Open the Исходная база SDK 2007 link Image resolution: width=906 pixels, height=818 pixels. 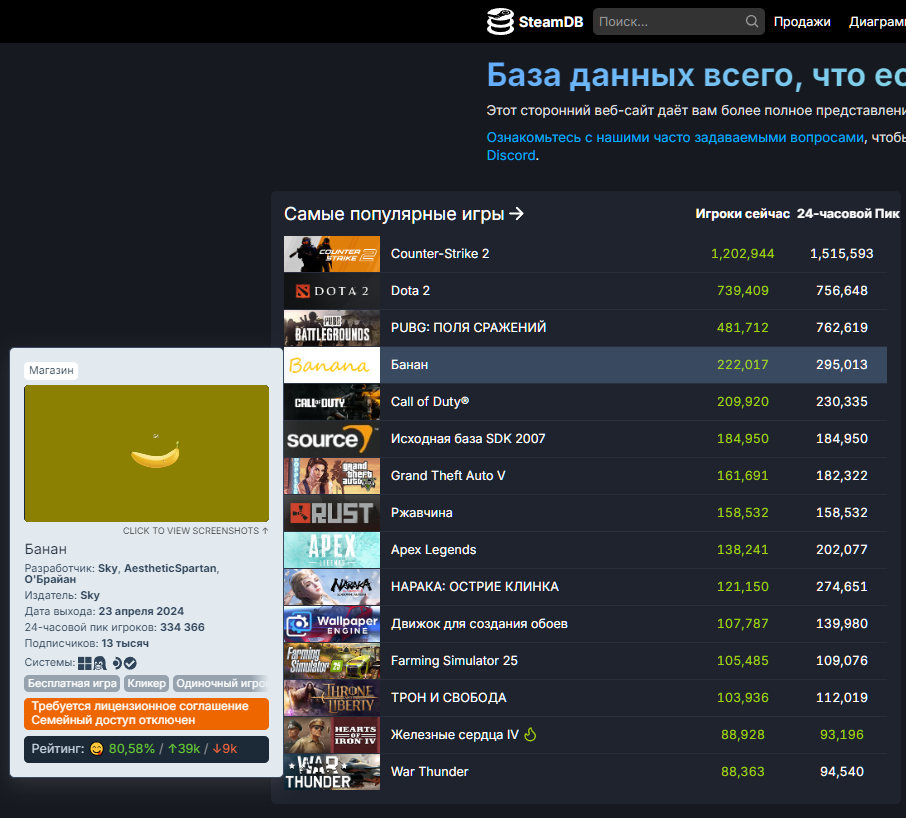click(468, 438)
